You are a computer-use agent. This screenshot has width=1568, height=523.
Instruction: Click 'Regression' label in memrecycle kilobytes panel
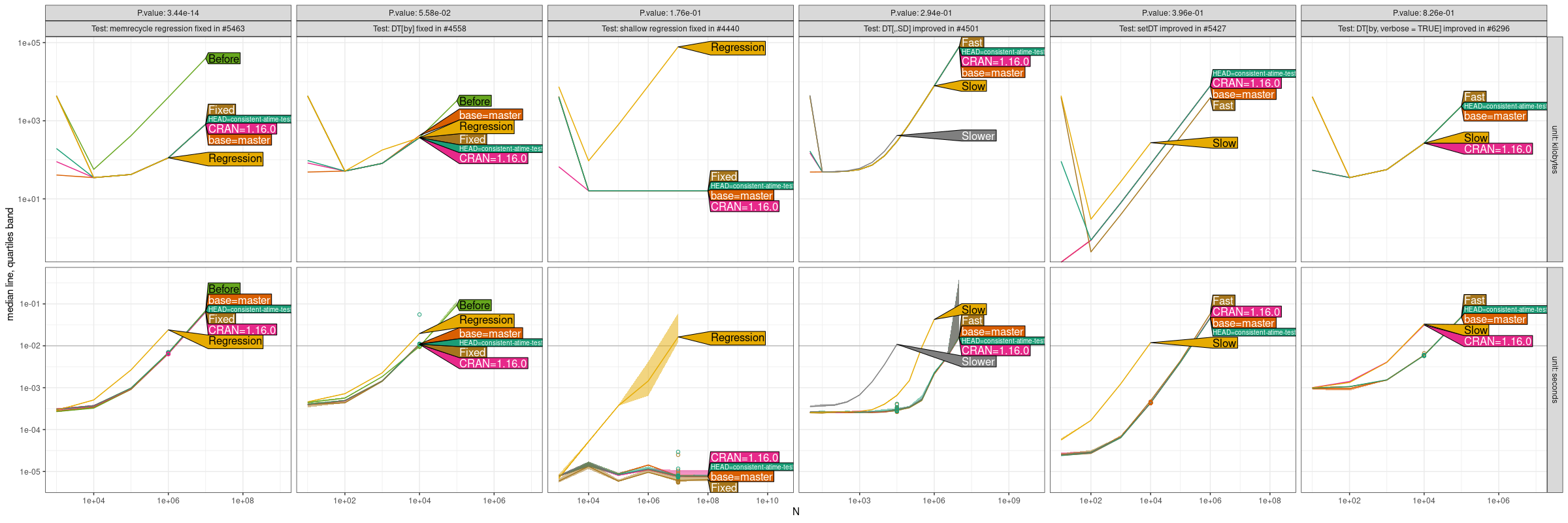pos(235,159)
